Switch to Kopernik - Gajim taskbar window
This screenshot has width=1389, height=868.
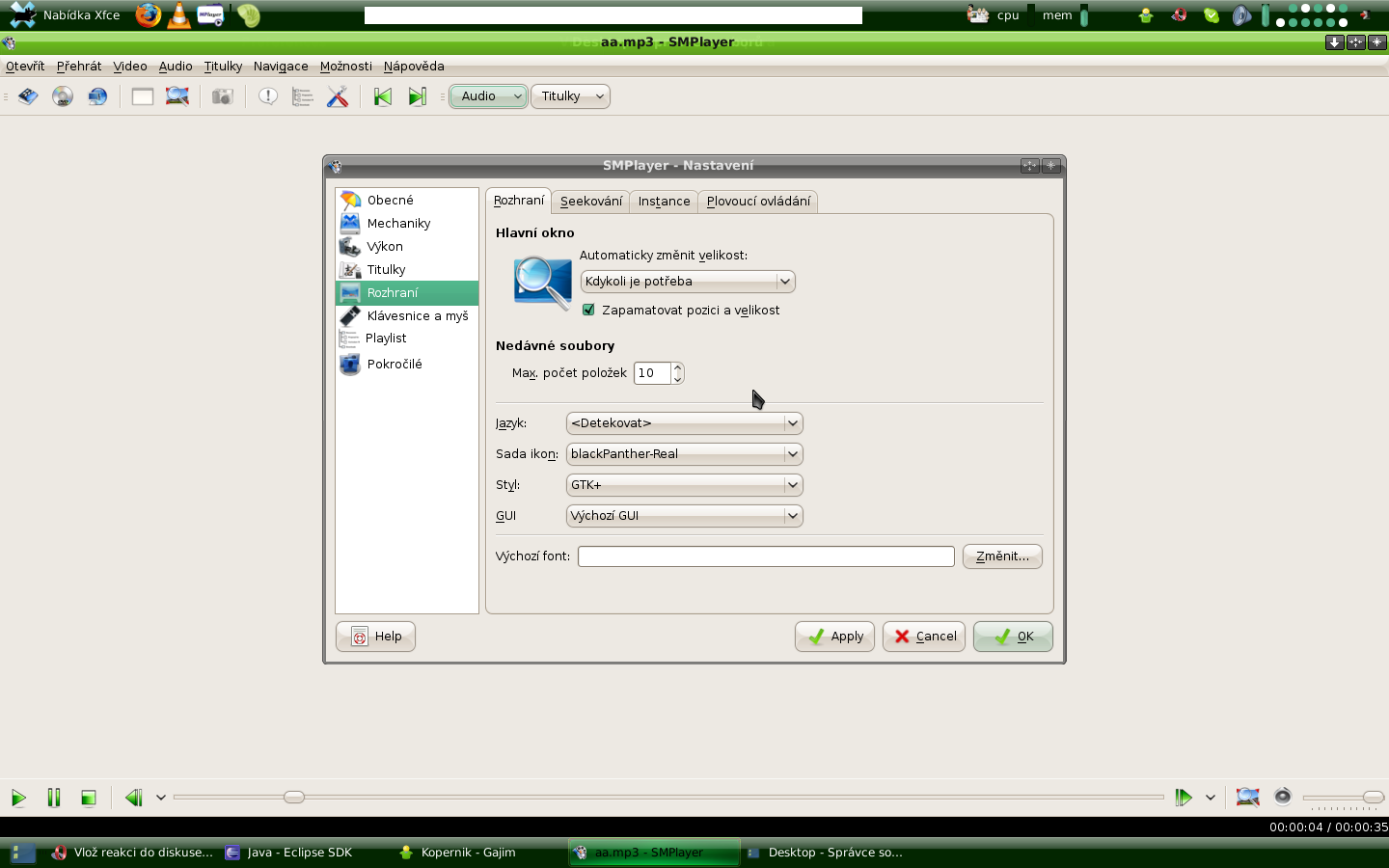pyautogui.click(x=468, y=853)
